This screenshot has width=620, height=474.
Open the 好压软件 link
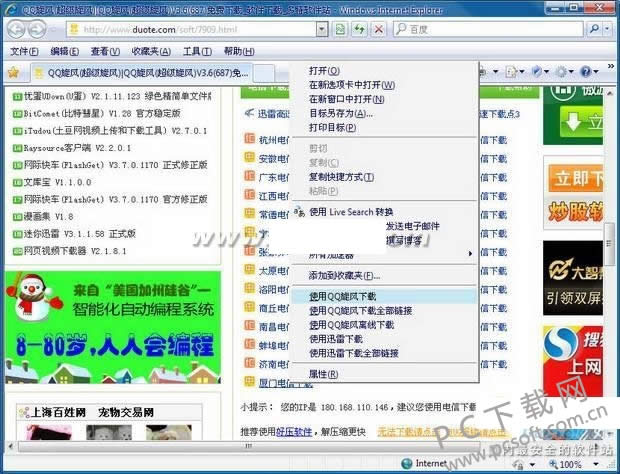pyautogui.click(x=294, y=432)
